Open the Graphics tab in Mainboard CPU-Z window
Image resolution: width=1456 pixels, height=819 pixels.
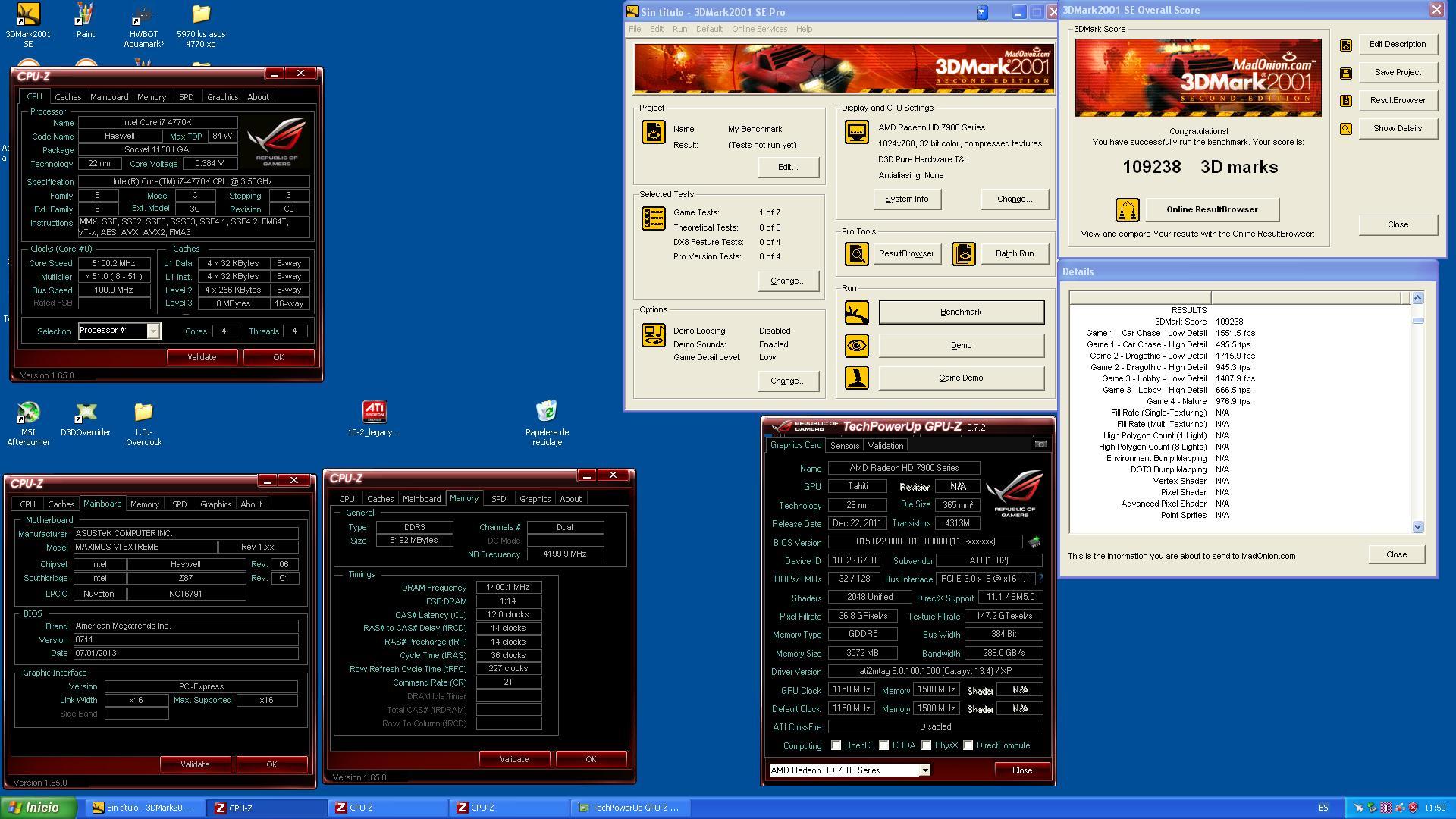pyautogui.click(x=215, y=504)
